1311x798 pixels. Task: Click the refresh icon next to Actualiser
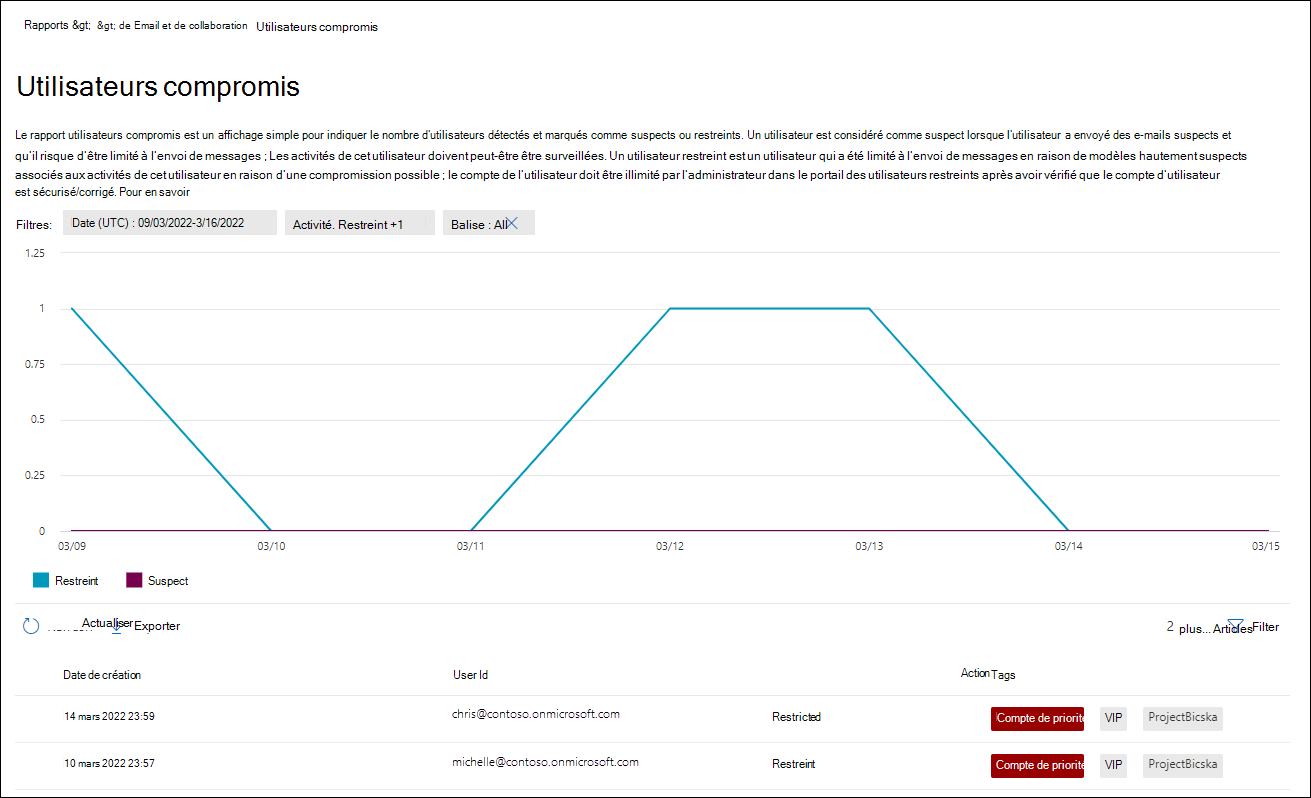tap(31, 626)
